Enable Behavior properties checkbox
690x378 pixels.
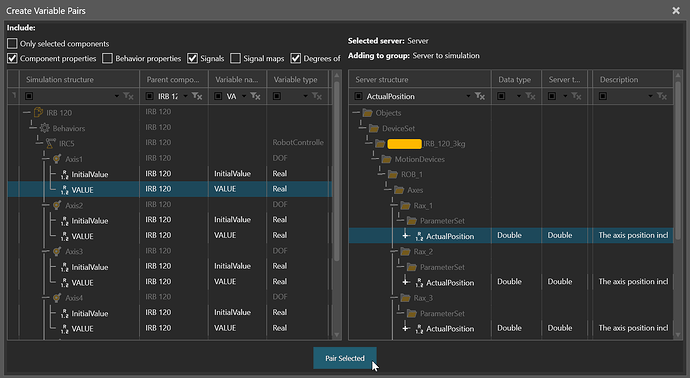point(107,58)
